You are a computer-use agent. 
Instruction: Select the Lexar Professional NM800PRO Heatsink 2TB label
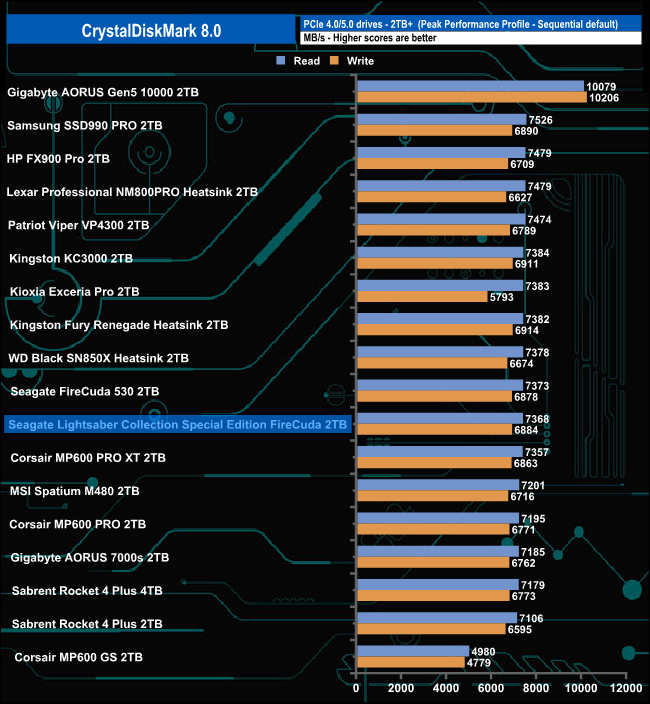(132, 192)
